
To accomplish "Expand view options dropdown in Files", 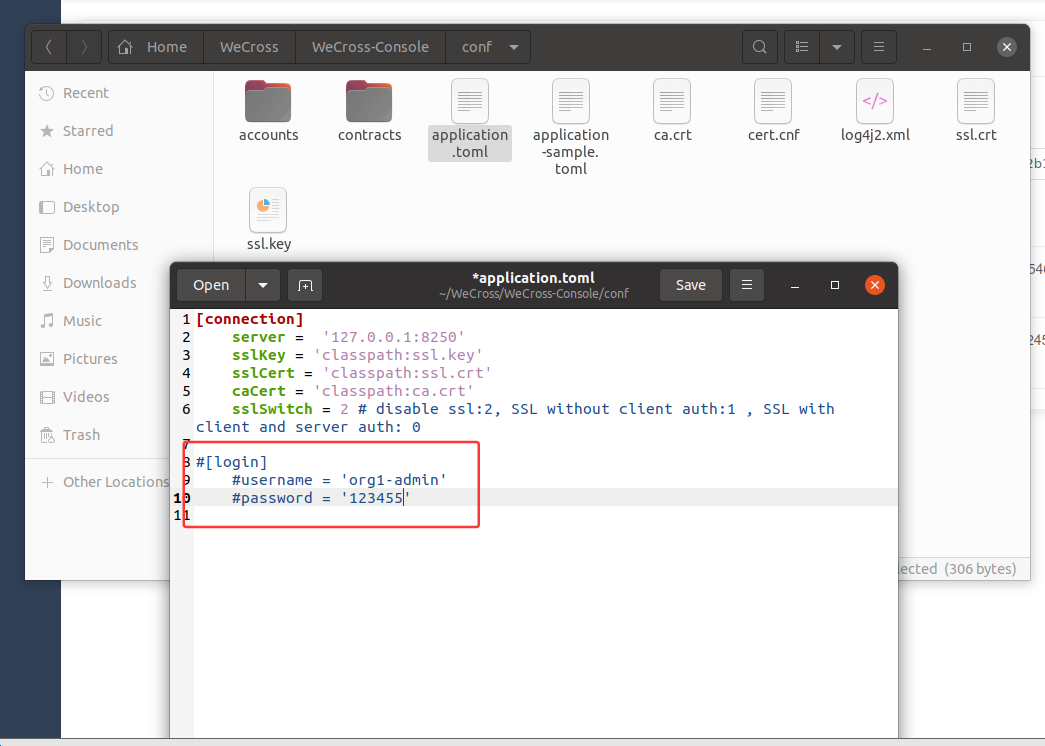I will coord(837,47).
